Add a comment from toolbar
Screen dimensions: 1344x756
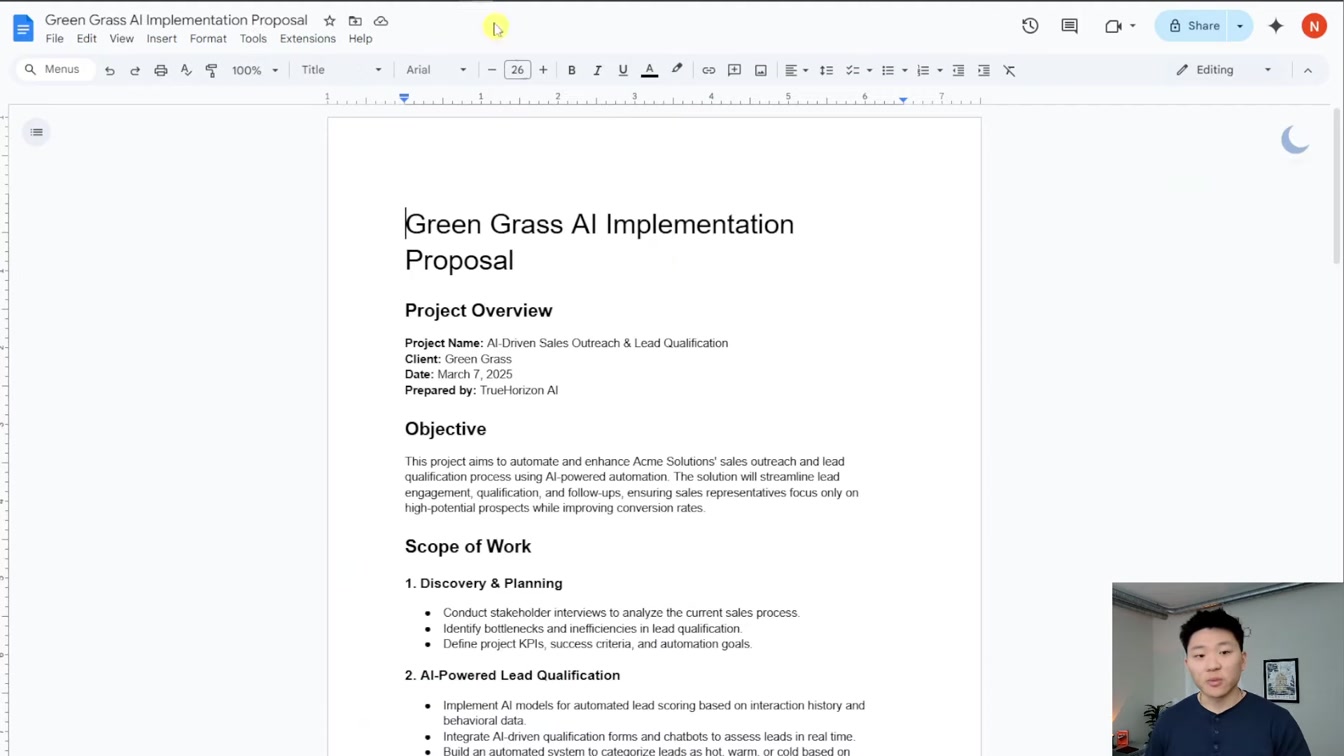[734, 70]
